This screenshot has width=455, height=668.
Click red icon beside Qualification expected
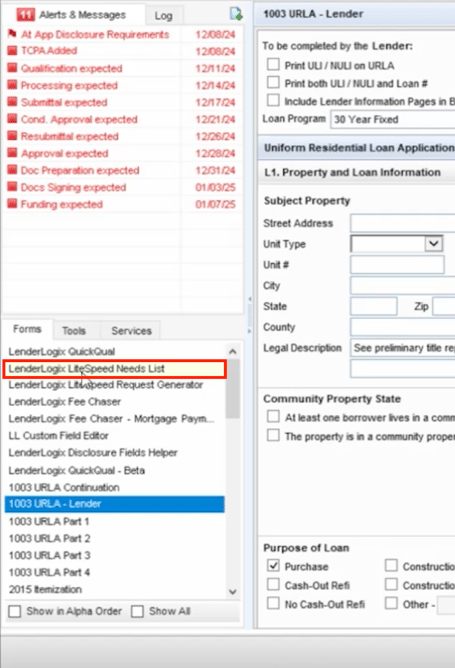[x=12, y=68]
